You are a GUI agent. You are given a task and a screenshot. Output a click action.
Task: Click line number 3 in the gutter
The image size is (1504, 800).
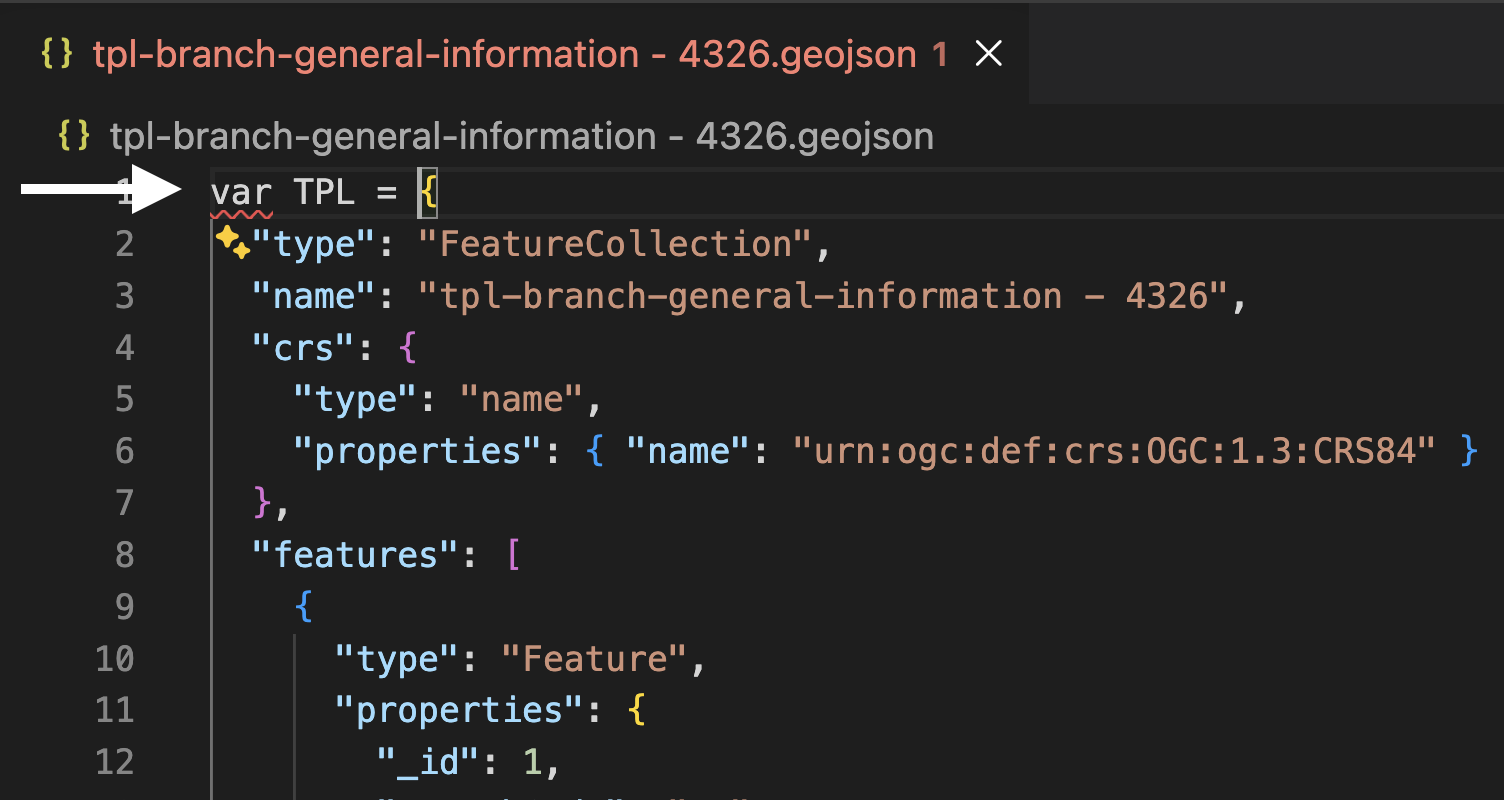tap(125, 296)
